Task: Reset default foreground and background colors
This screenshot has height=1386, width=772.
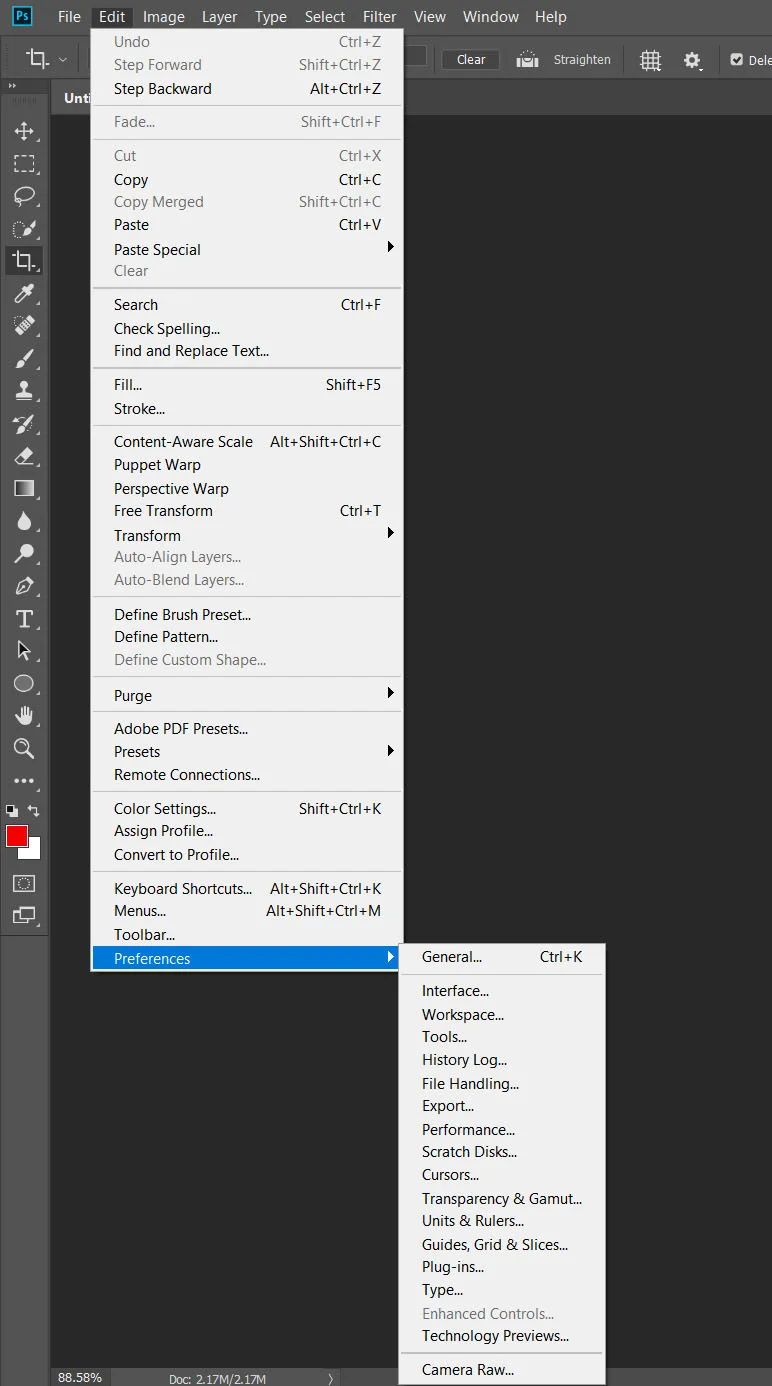Action: (x=12, y=811)
